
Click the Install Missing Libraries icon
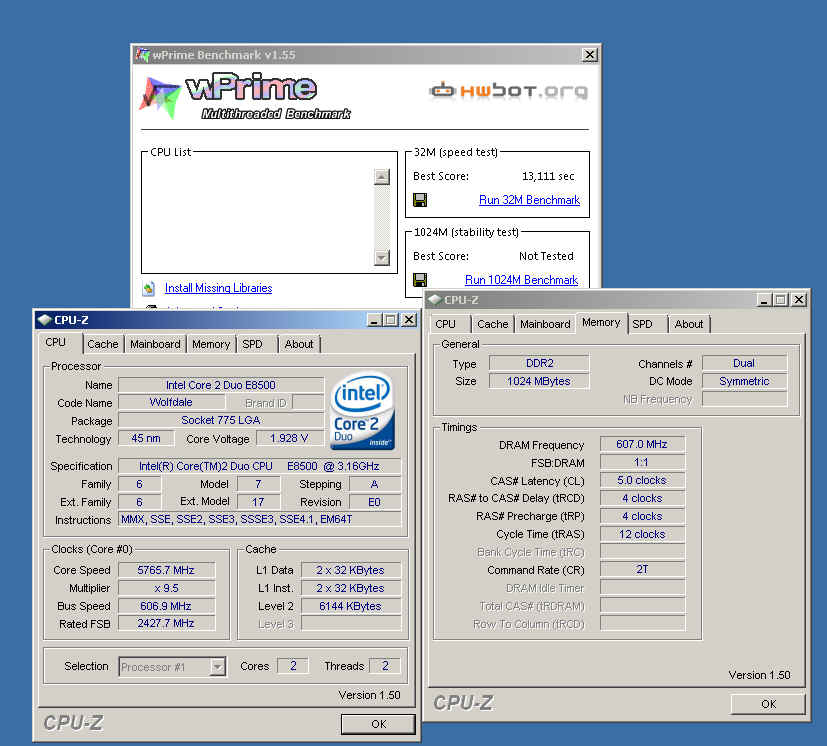(x=149, y=288)
